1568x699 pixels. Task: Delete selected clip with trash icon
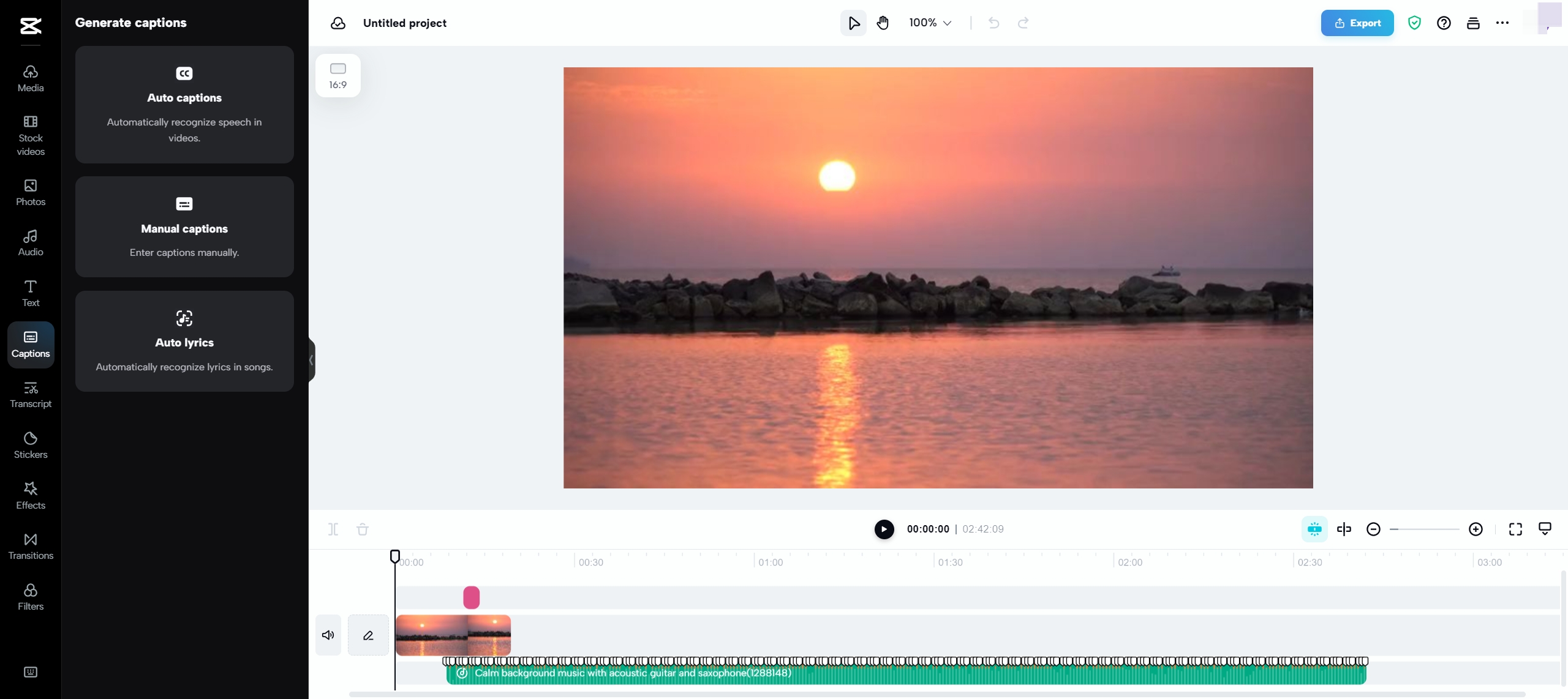coord(363,529)
